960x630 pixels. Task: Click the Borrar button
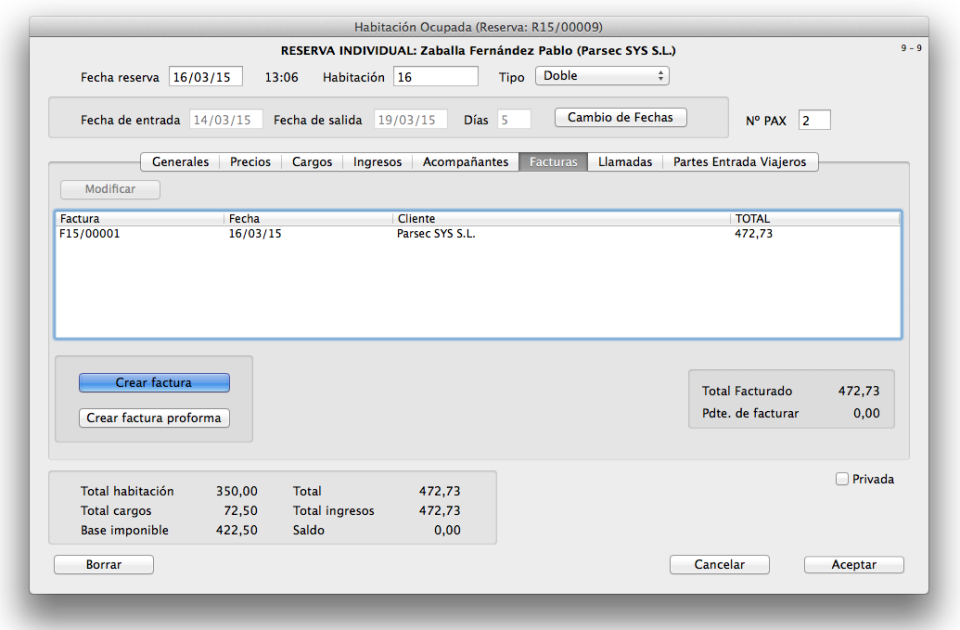(x=103, y=564)
